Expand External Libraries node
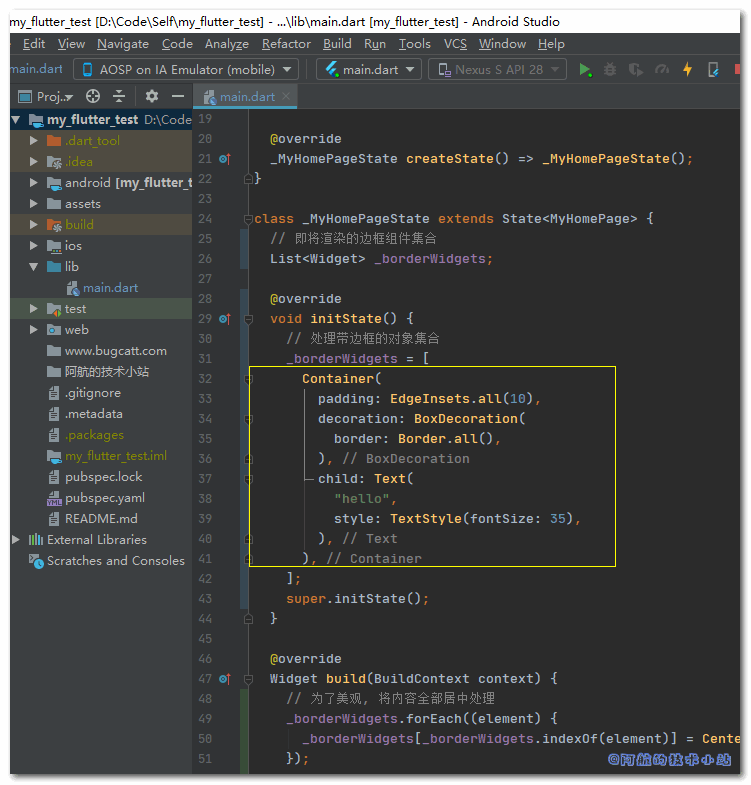This screenshot has height=785, width=751. click(16, 540)
